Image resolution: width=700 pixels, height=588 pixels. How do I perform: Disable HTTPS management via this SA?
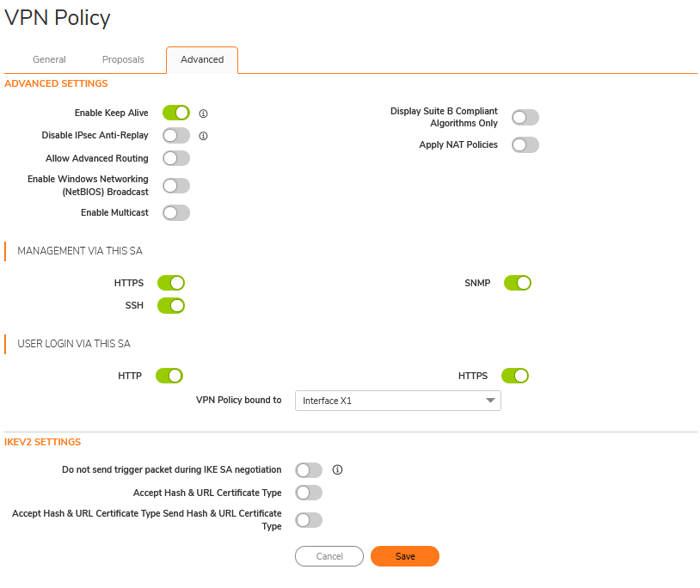click(x=171, y=283)
